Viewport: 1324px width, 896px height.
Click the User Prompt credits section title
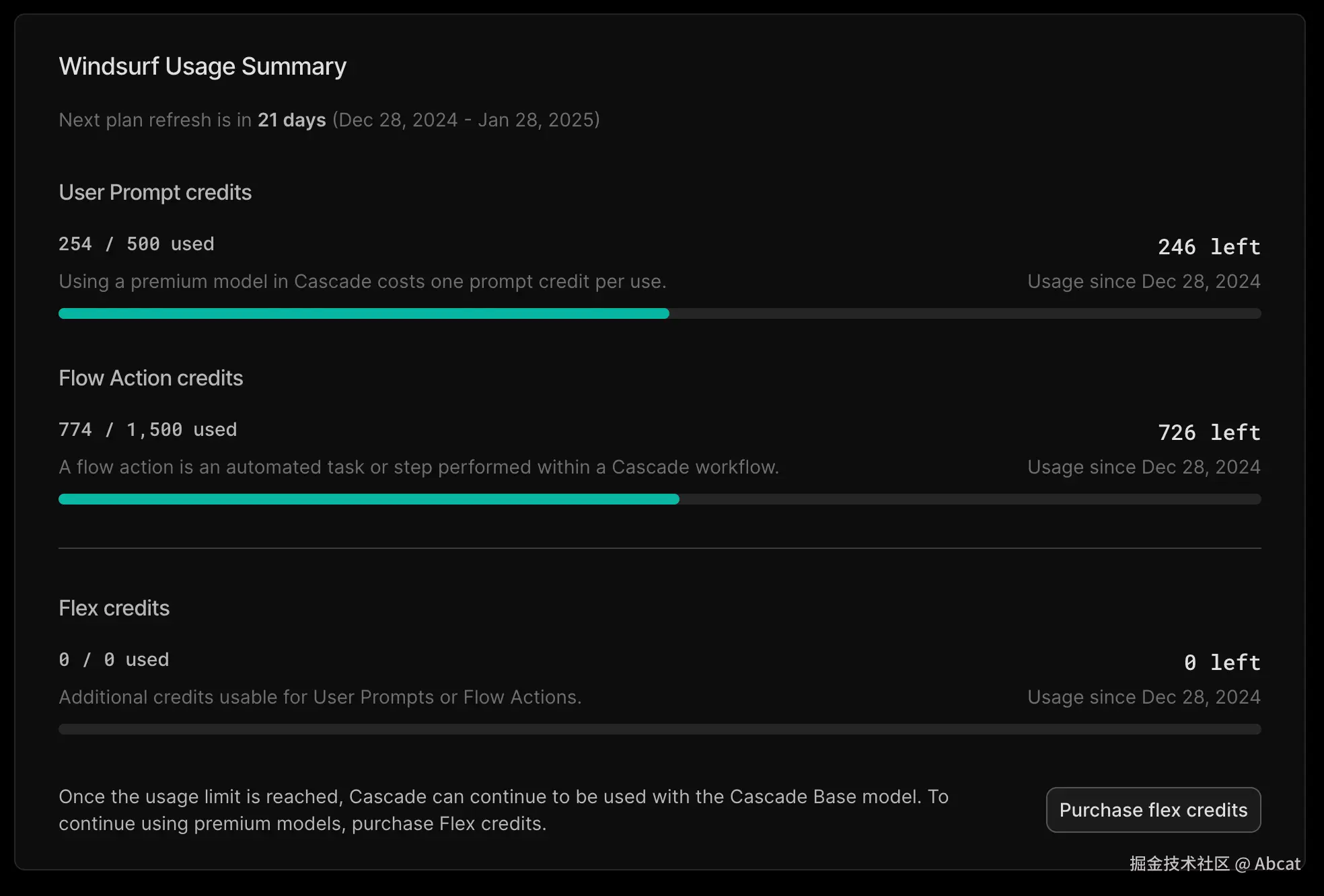[155, 192]
